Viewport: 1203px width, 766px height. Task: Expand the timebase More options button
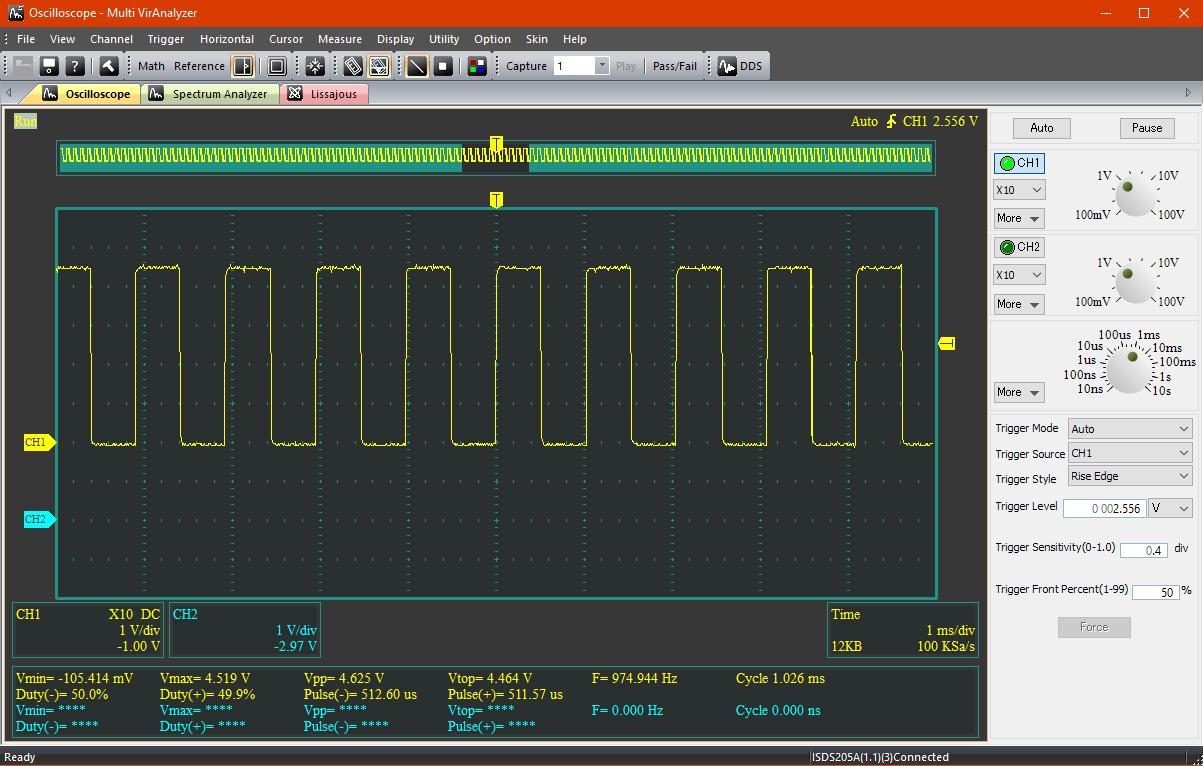coord(1019,392)
